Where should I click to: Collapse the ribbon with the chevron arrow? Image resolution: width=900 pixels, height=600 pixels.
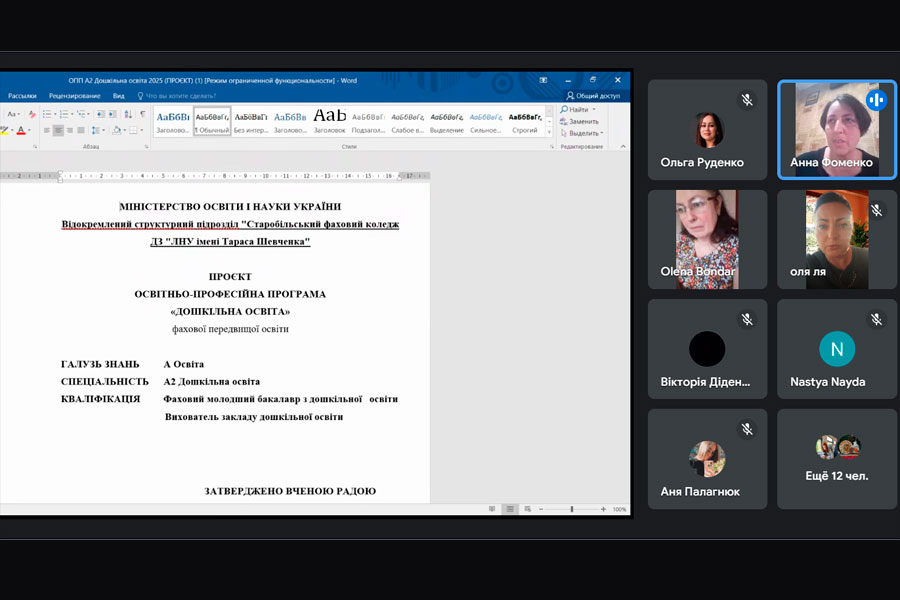click(624, 146)
